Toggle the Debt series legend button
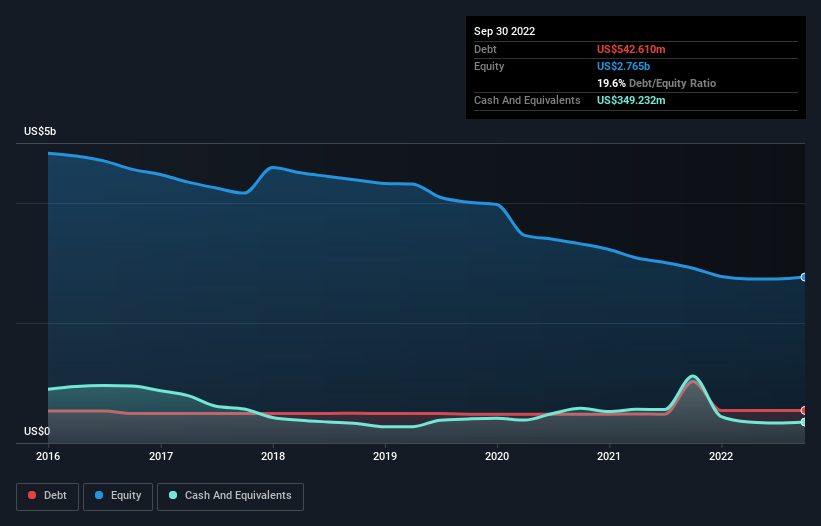 click(47, 496)
